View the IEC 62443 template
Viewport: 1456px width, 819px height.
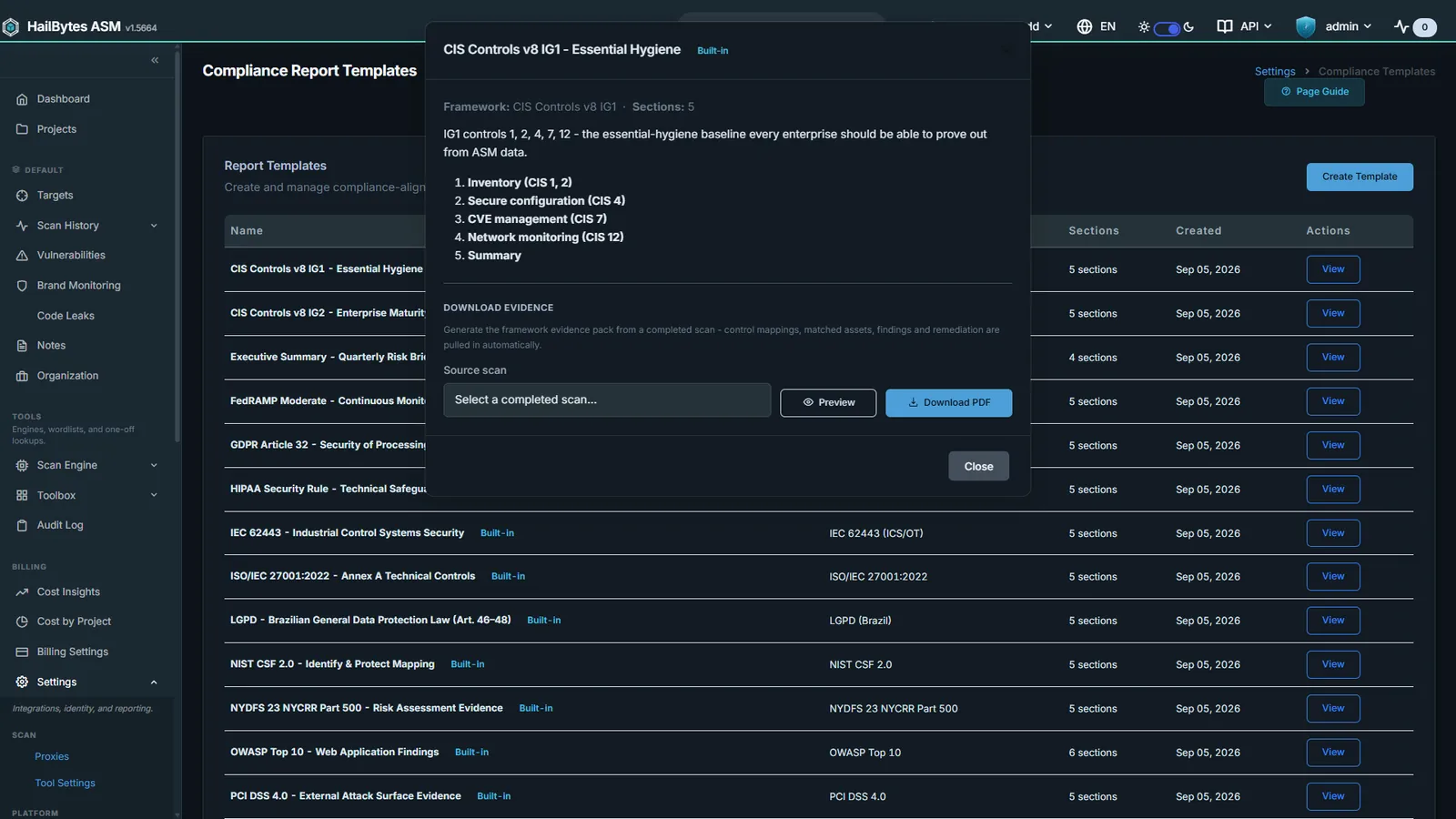pyautogui.click(x=1333, y=533)
